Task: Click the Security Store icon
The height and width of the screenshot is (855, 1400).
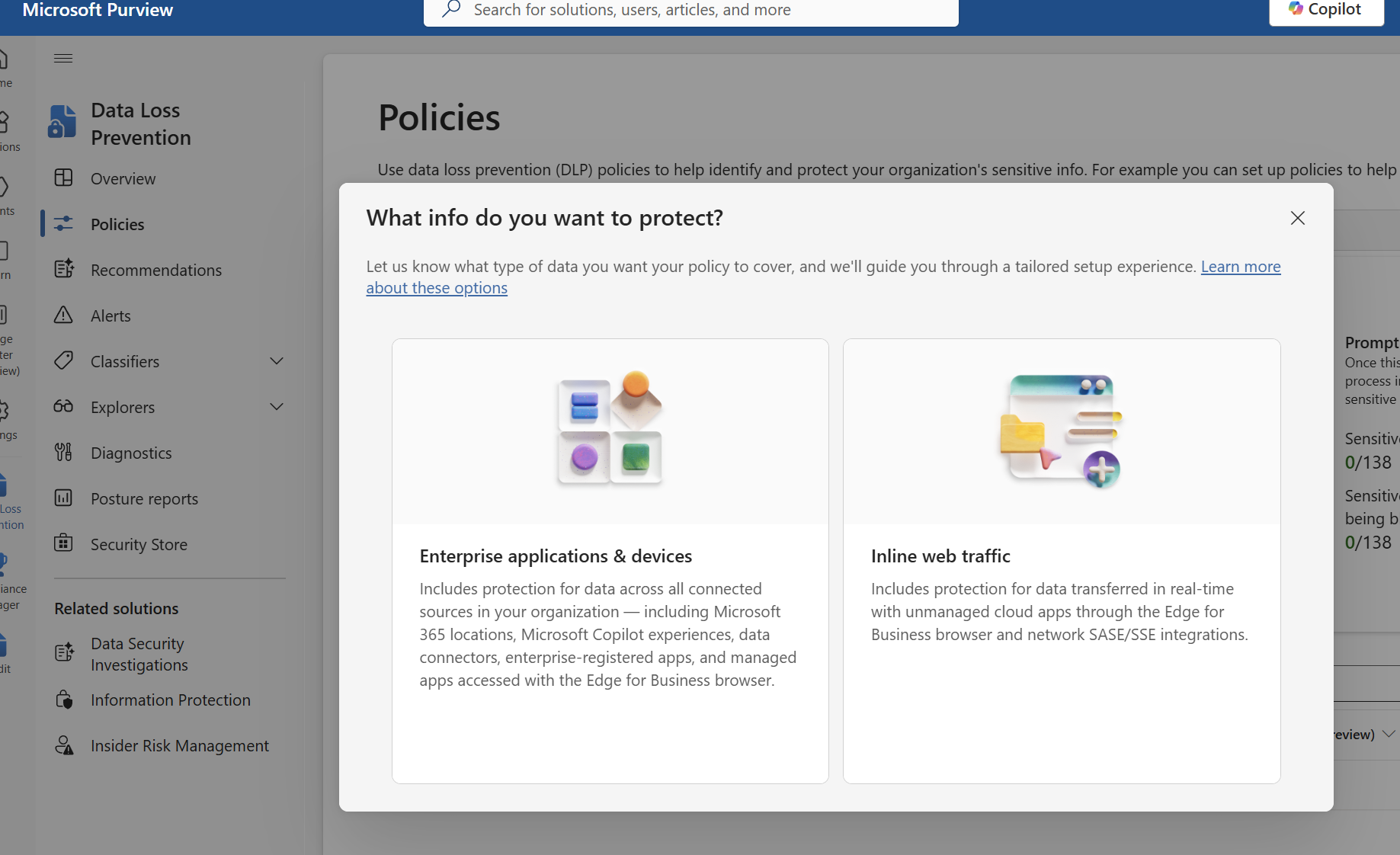Action: (x=63, y=543)
